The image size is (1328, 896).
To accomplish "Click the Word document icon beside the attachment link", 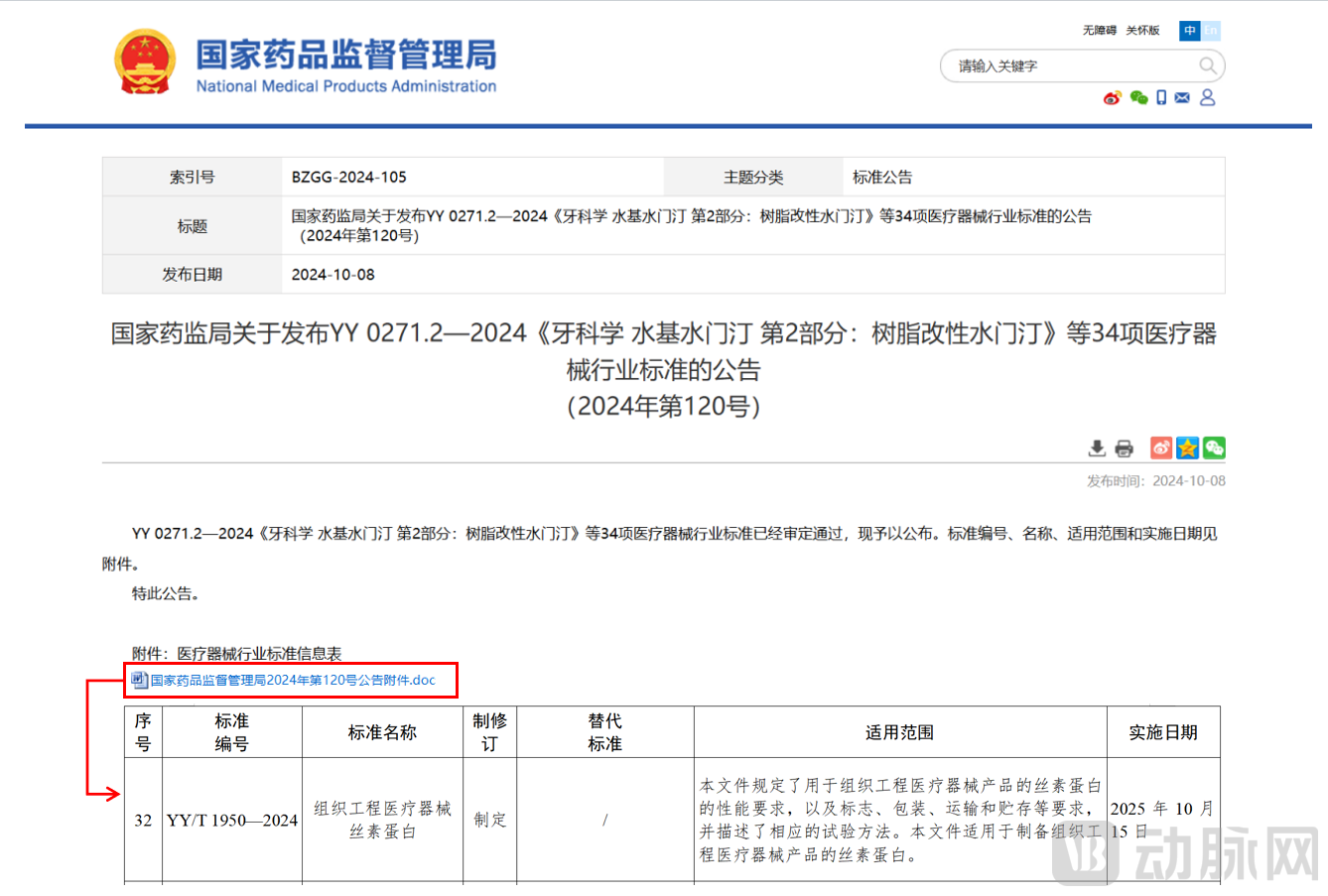I will tap(138, 679).
